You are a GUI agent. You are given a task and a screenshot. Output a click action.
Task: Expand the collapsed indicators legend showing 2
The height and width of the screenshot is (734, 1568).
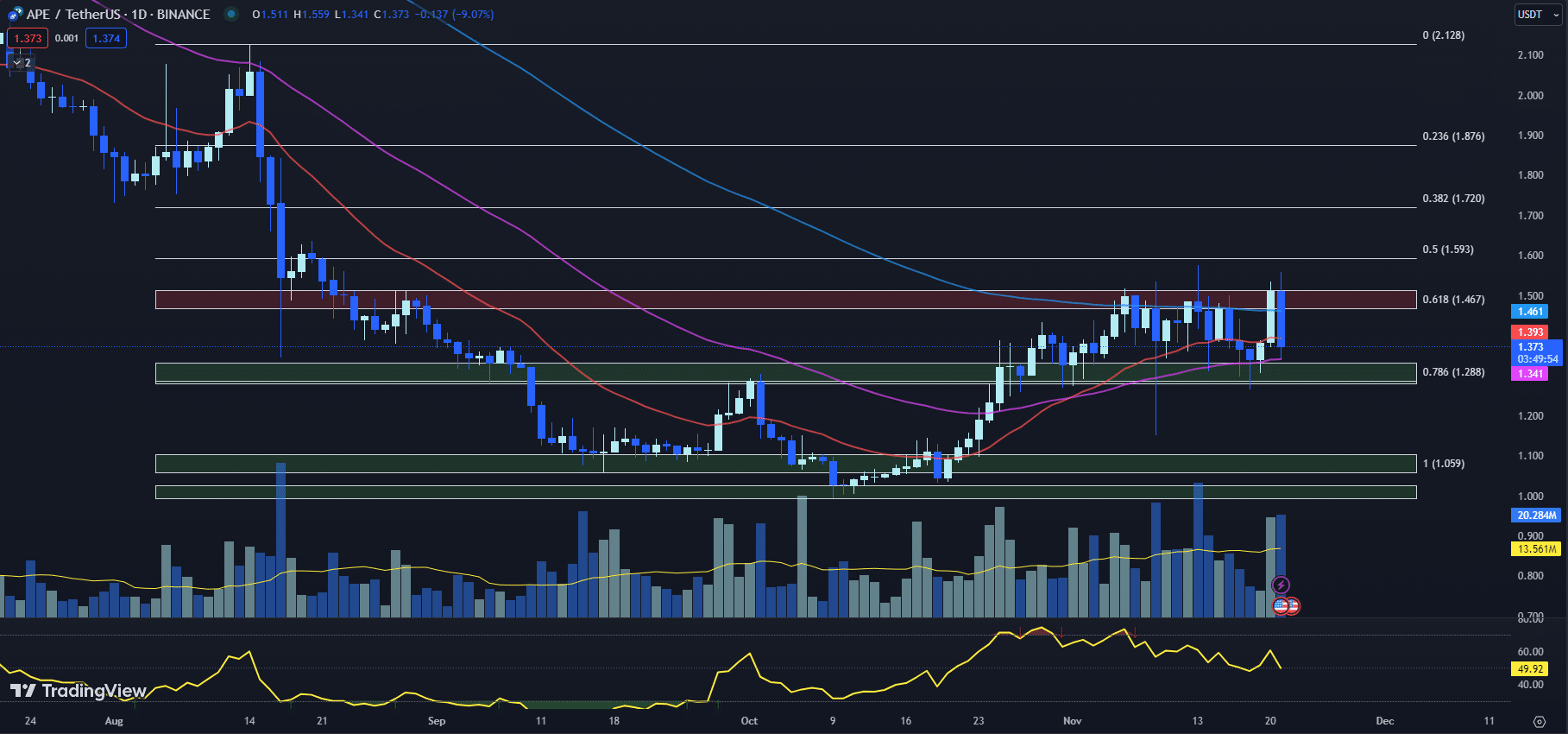(22, 62)
